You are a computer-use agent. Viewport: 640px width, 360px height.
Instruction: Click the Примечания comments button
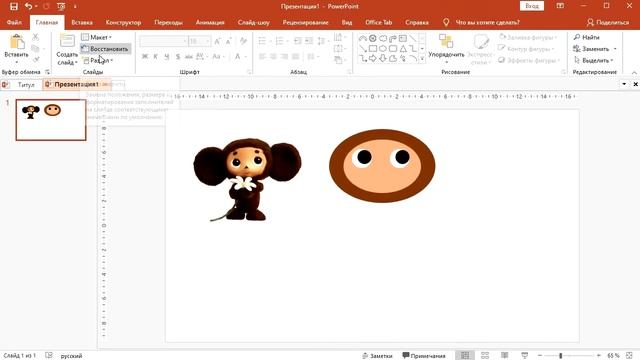point(424,356)
